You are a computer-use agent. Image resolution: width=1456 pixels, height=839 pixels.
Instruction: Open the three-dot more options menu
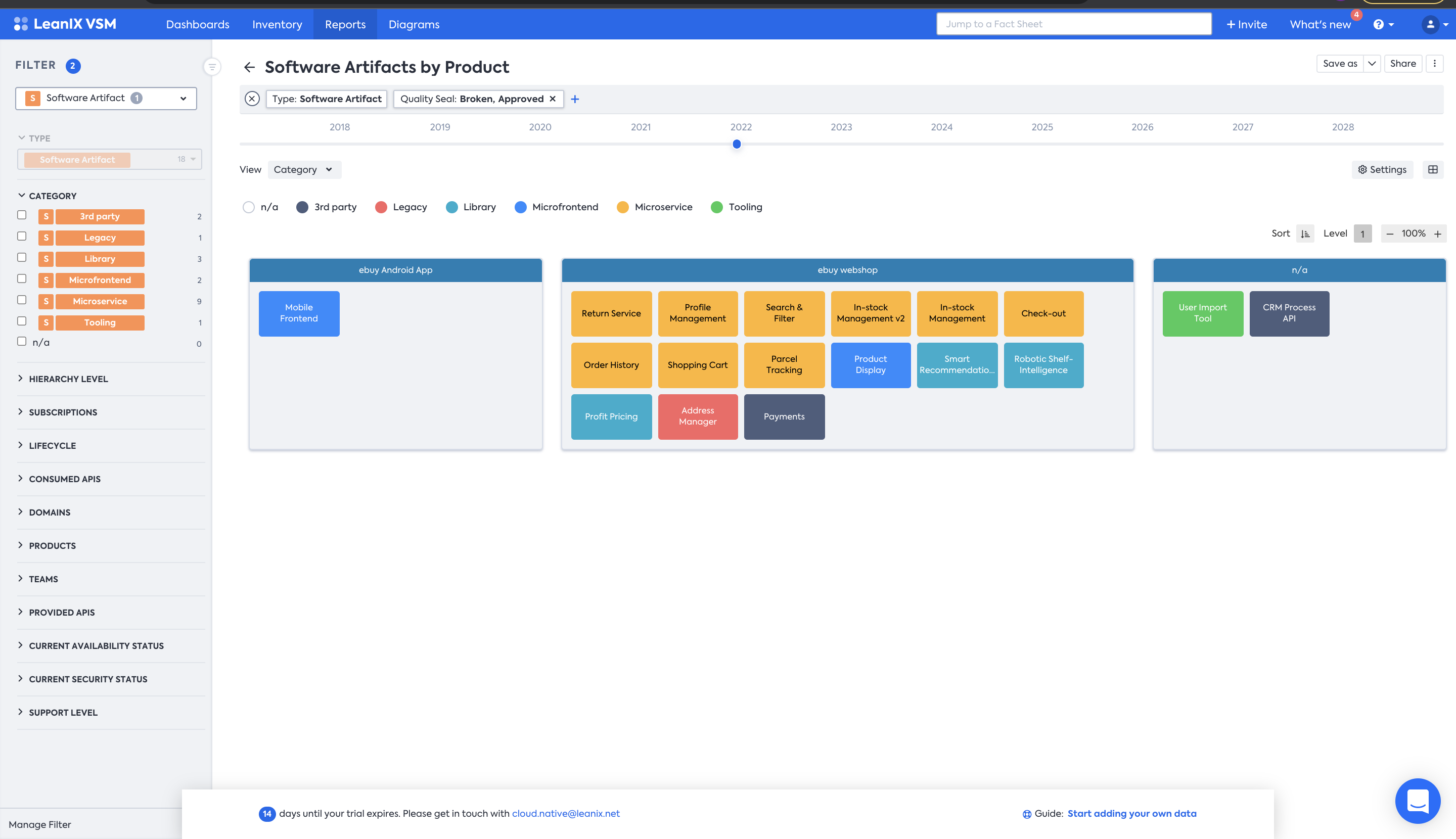click(x=1435, y=63)
